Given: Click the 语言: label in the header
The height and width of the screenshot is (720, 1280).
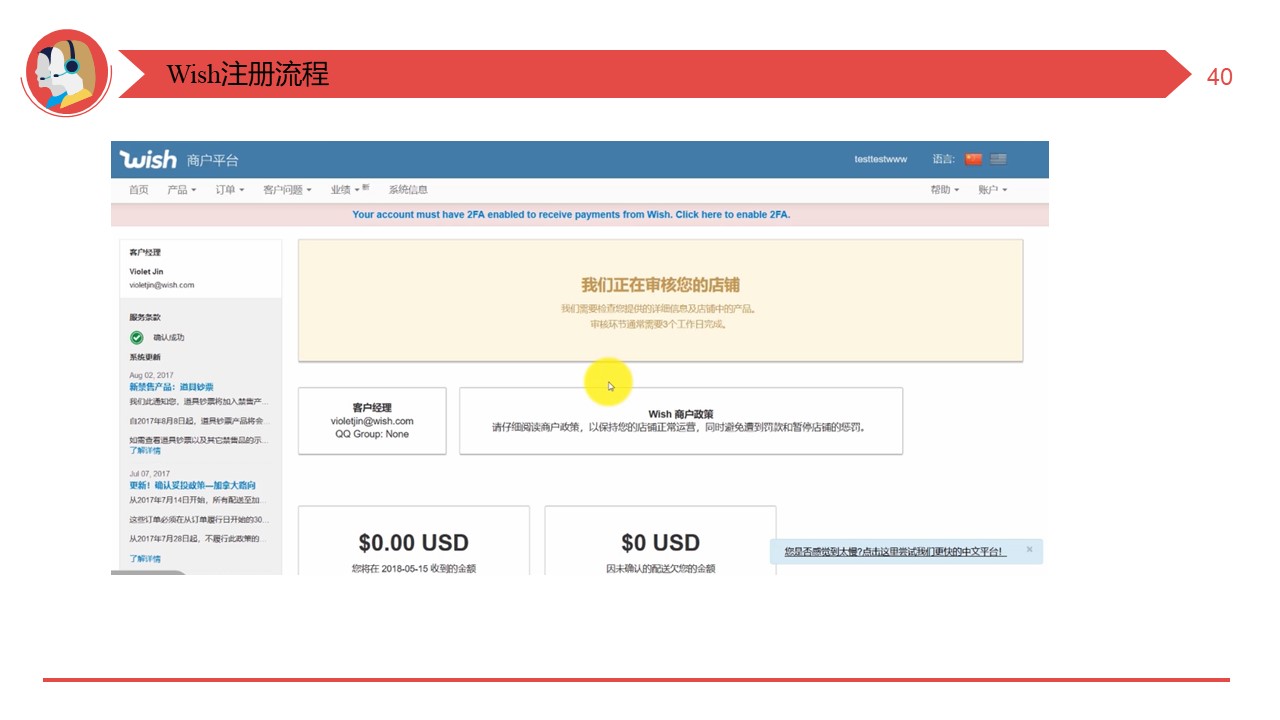Looking at the screenshot, I should 944,160.
